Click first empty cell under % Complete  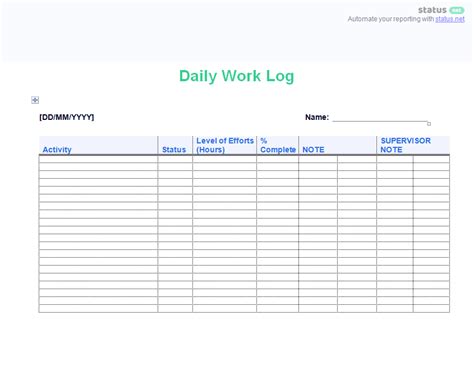(x=278, y=159)
